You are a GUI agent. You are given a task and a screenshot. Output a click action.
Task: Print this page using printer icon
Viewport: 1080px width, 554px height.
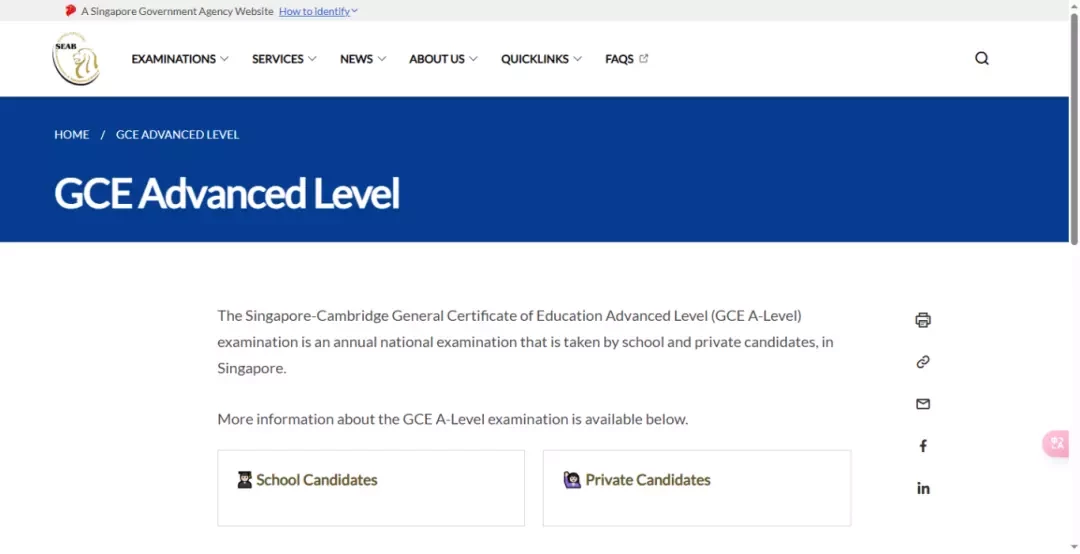(923, 320)
